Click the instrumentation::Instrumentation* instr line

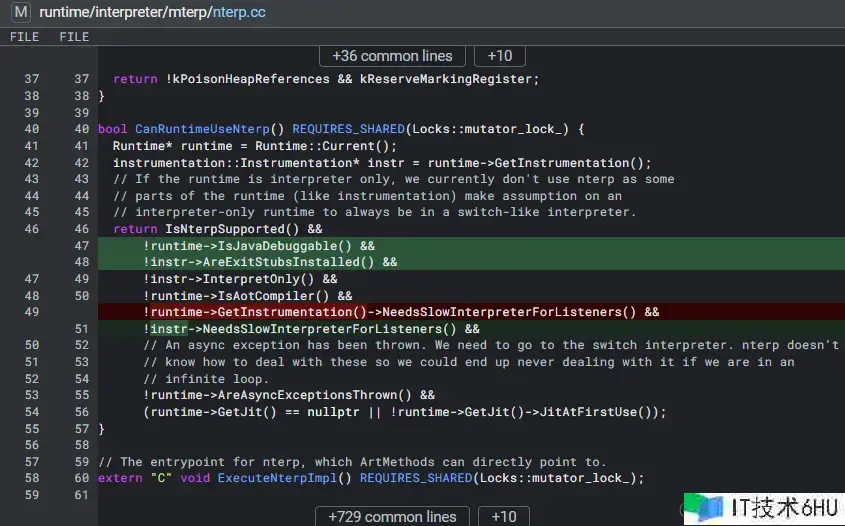(382, 163)
